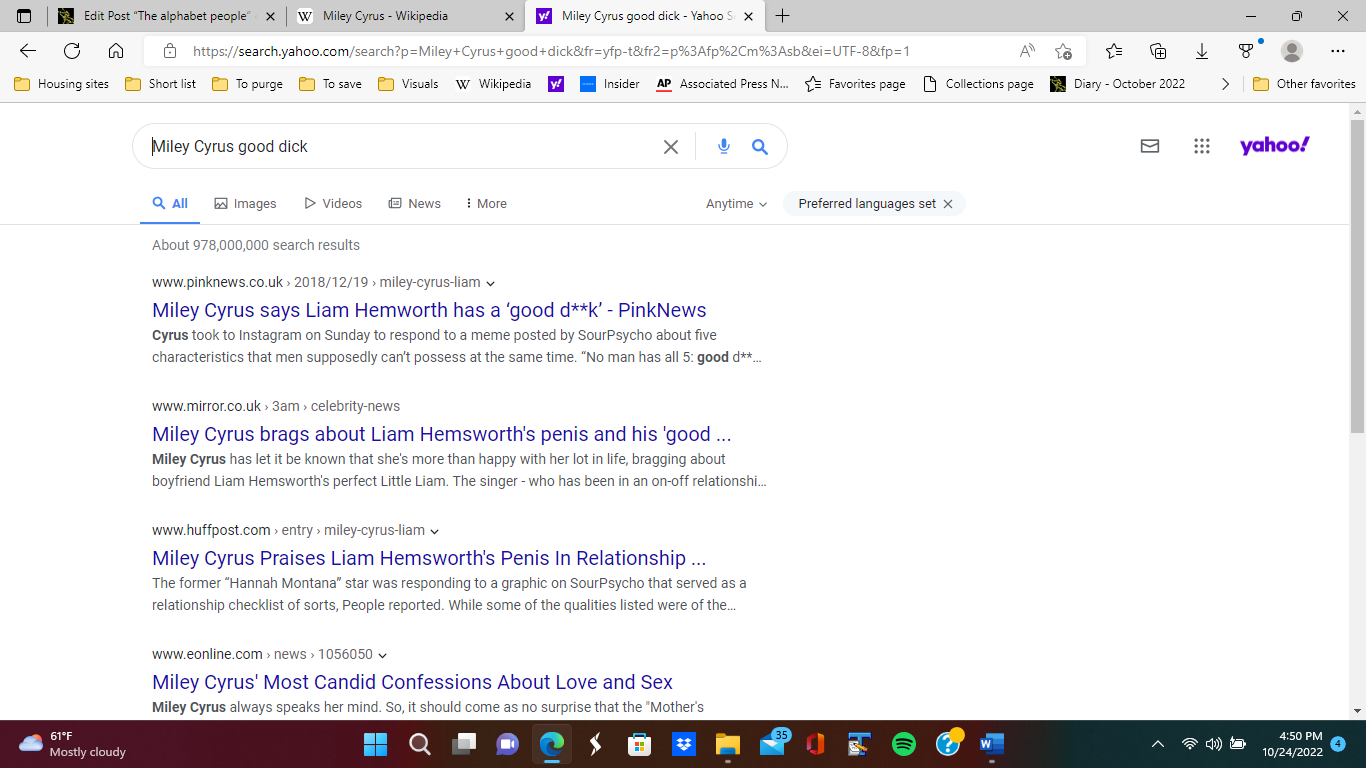Switch to the Images search tab
This screenshot has height=768, width=1366.
pos(245,204)
